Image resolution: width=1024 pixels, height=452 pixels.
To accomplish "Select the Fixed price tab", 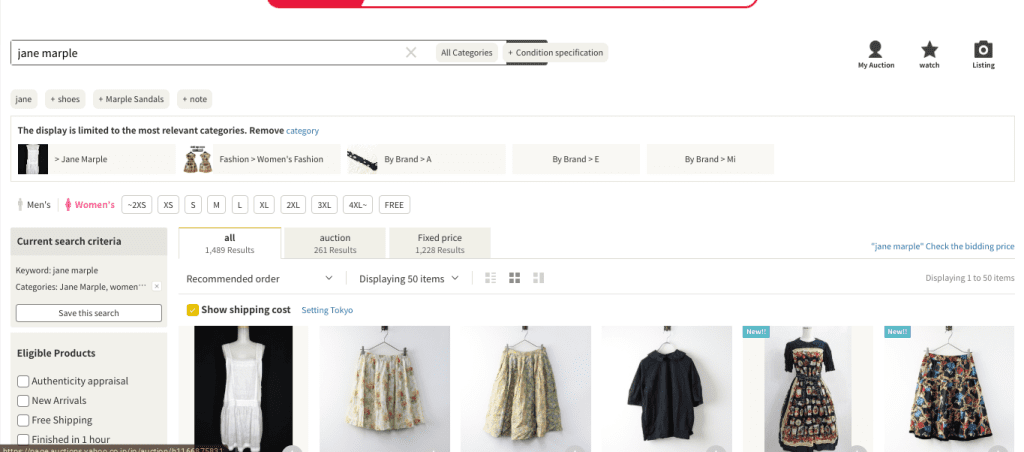I will click(440, 243).
